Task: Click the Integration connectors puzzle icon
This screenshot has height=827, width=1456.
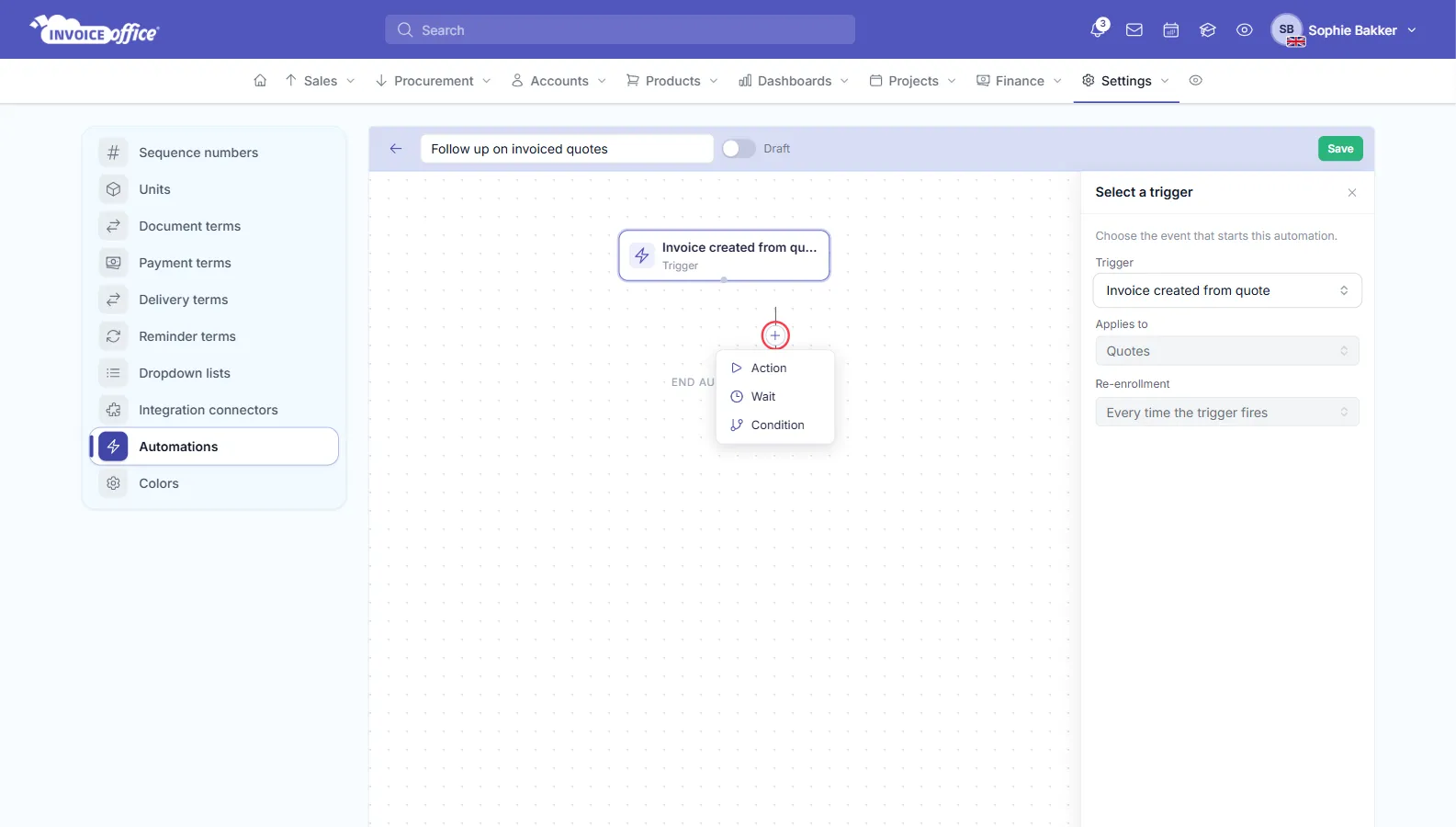Action: click(113, 410)
